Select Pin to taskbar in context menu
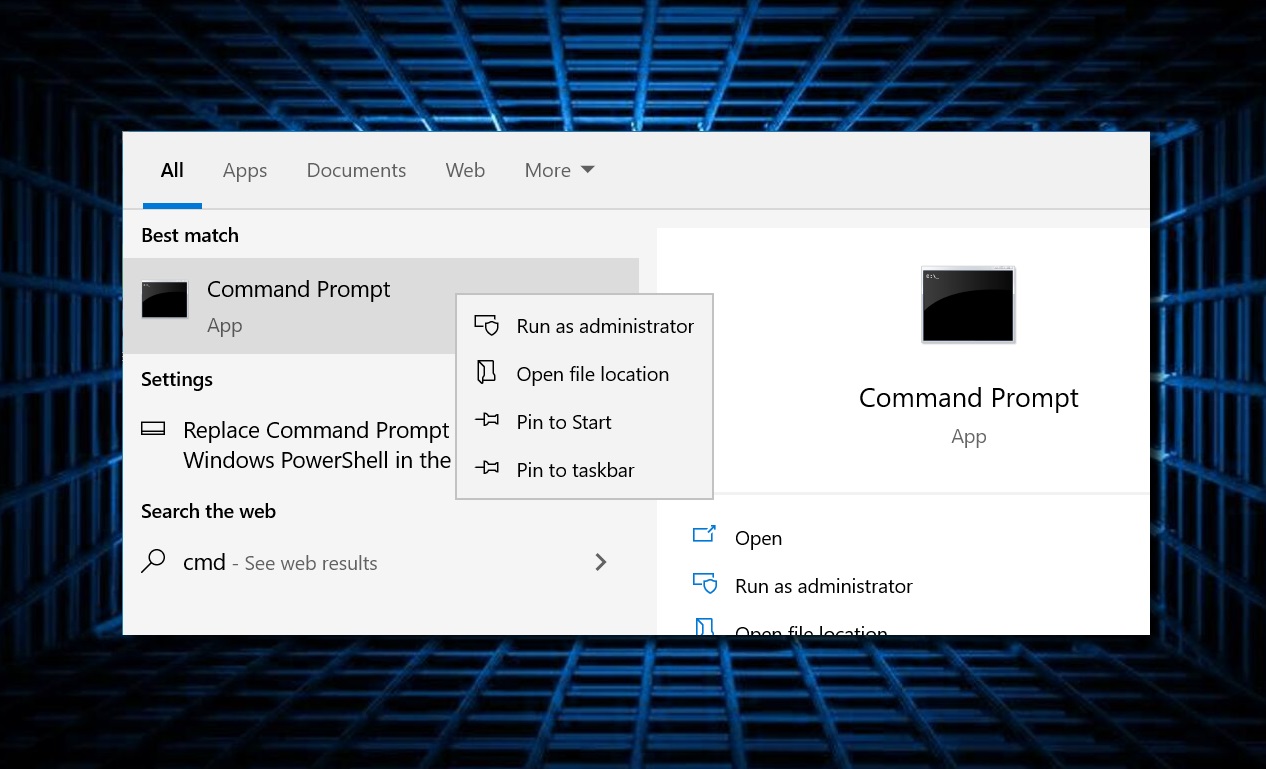The width and height of the screenshot is (1266, 769). point(584,470)
